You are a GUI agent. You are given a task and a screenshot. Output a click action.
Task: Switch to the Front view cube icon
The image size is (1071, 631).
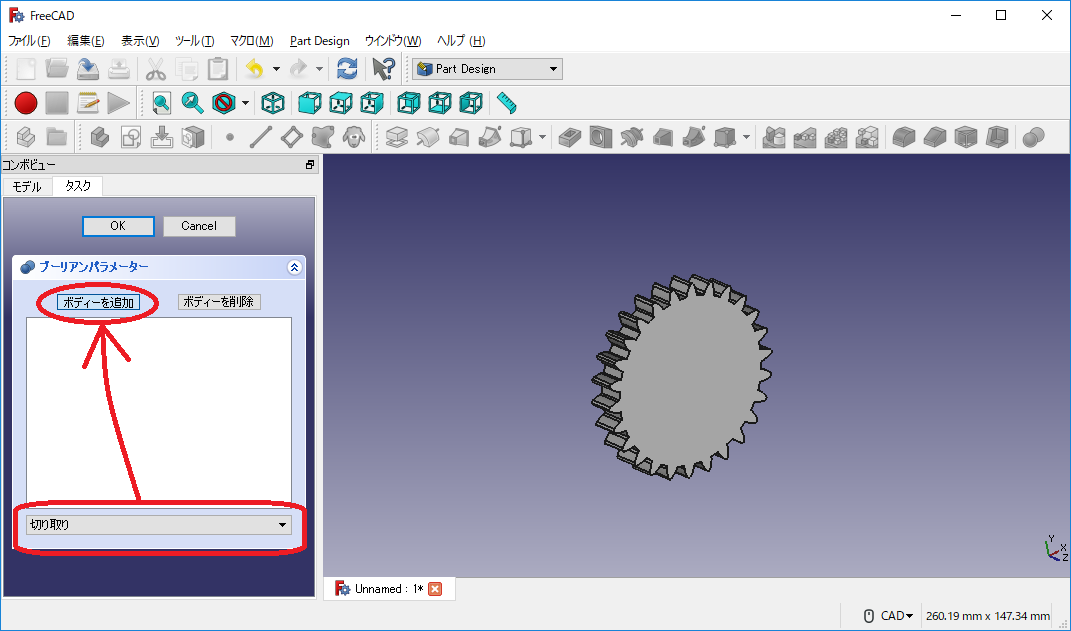pyautogui.click(x=309, y=103)
